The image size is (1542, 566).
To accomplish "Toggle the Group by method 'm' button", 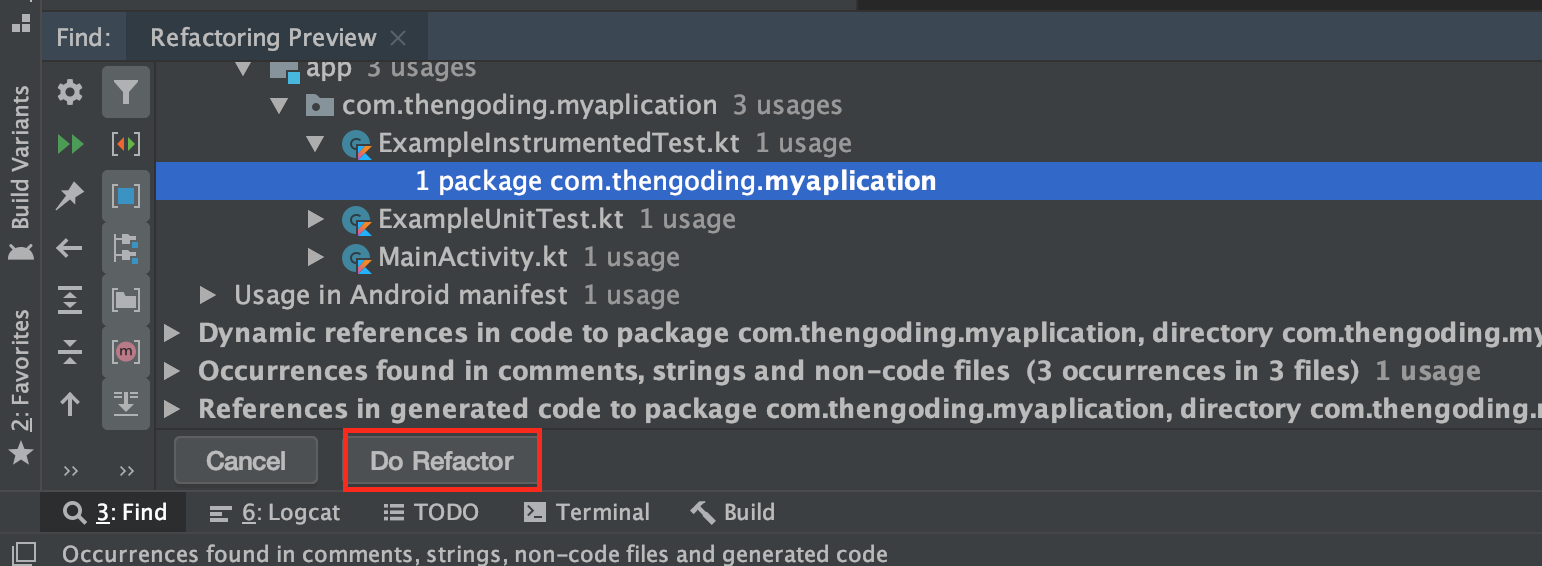I will pos(126,351).
